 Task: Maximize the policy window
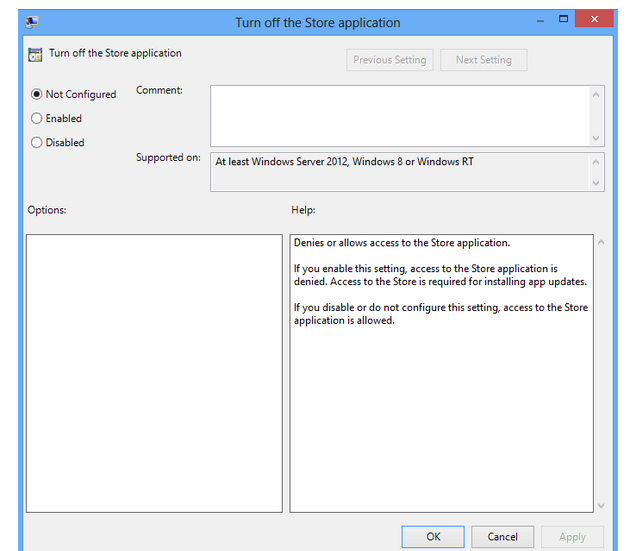(x=563, y=19)
